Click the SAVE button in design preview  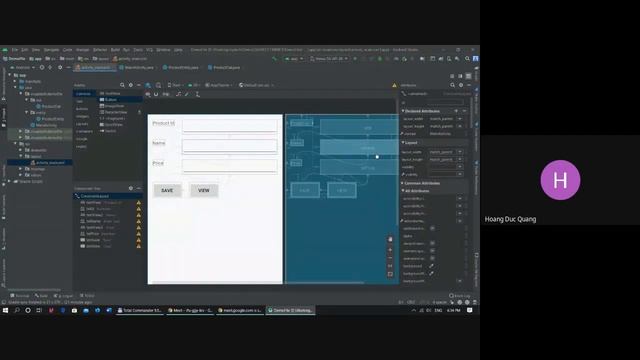(167, 190)
